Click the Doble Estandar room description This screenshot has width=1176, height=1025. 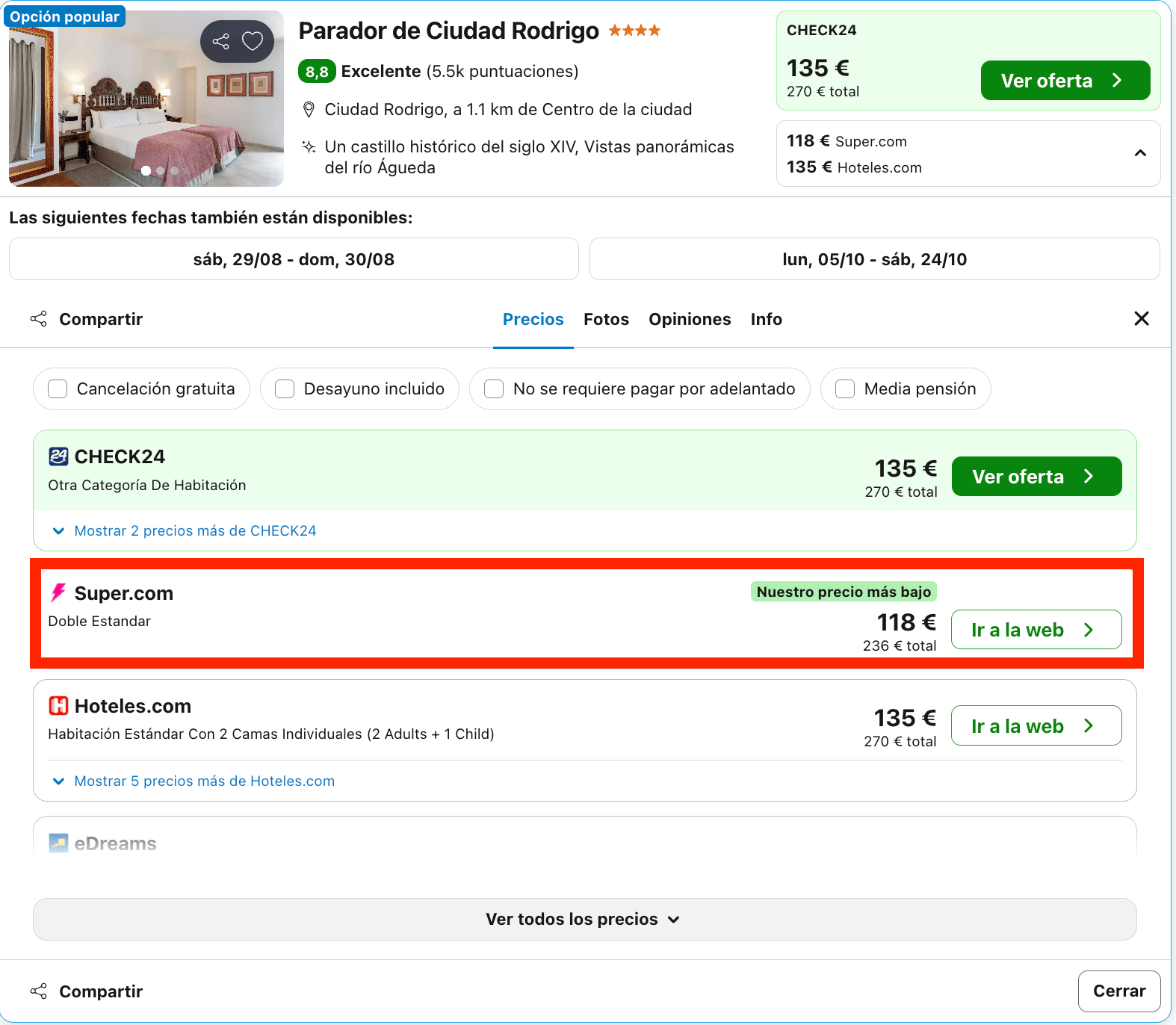(99, 622)
